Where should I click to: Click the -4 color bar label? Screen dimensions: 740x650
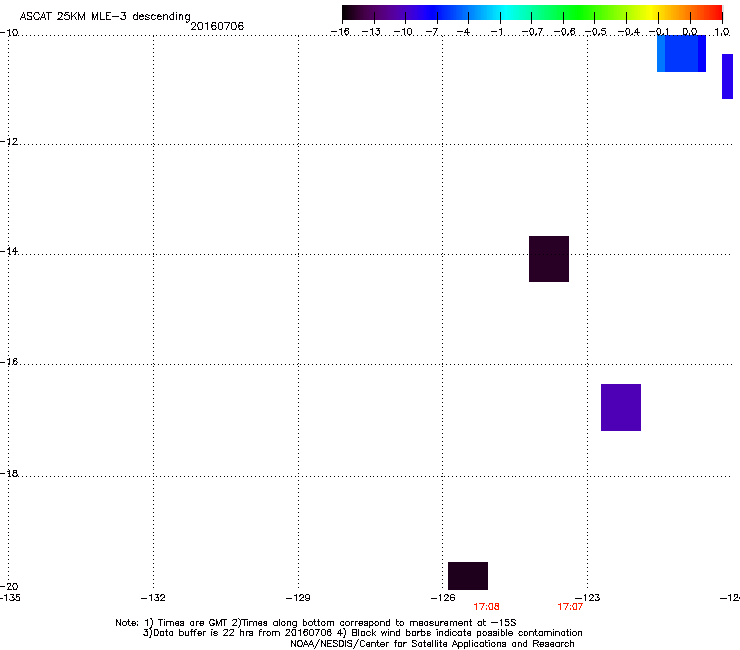point(463,32)
